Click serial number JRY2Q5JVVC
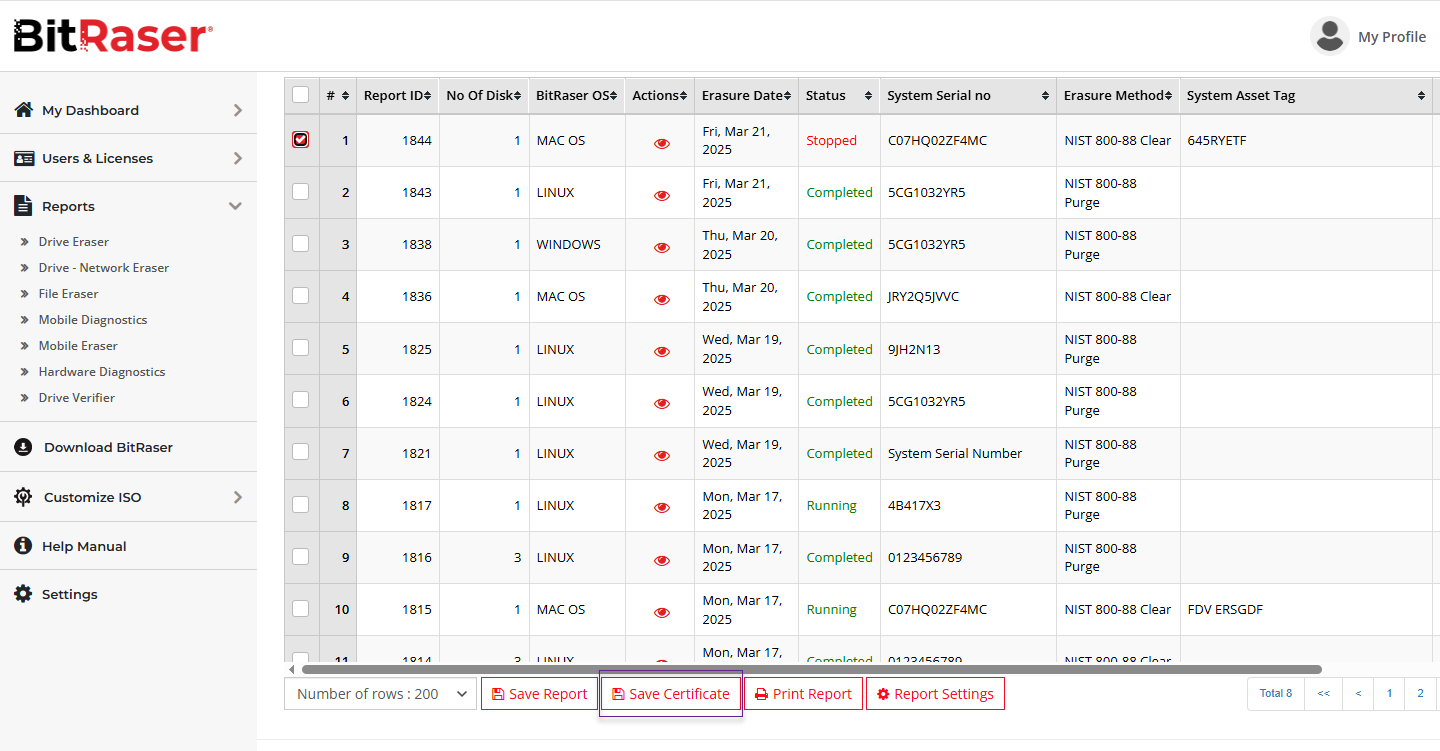This screenshot has width=1440, height=751. pyautogui.click(x=923, y=297)
